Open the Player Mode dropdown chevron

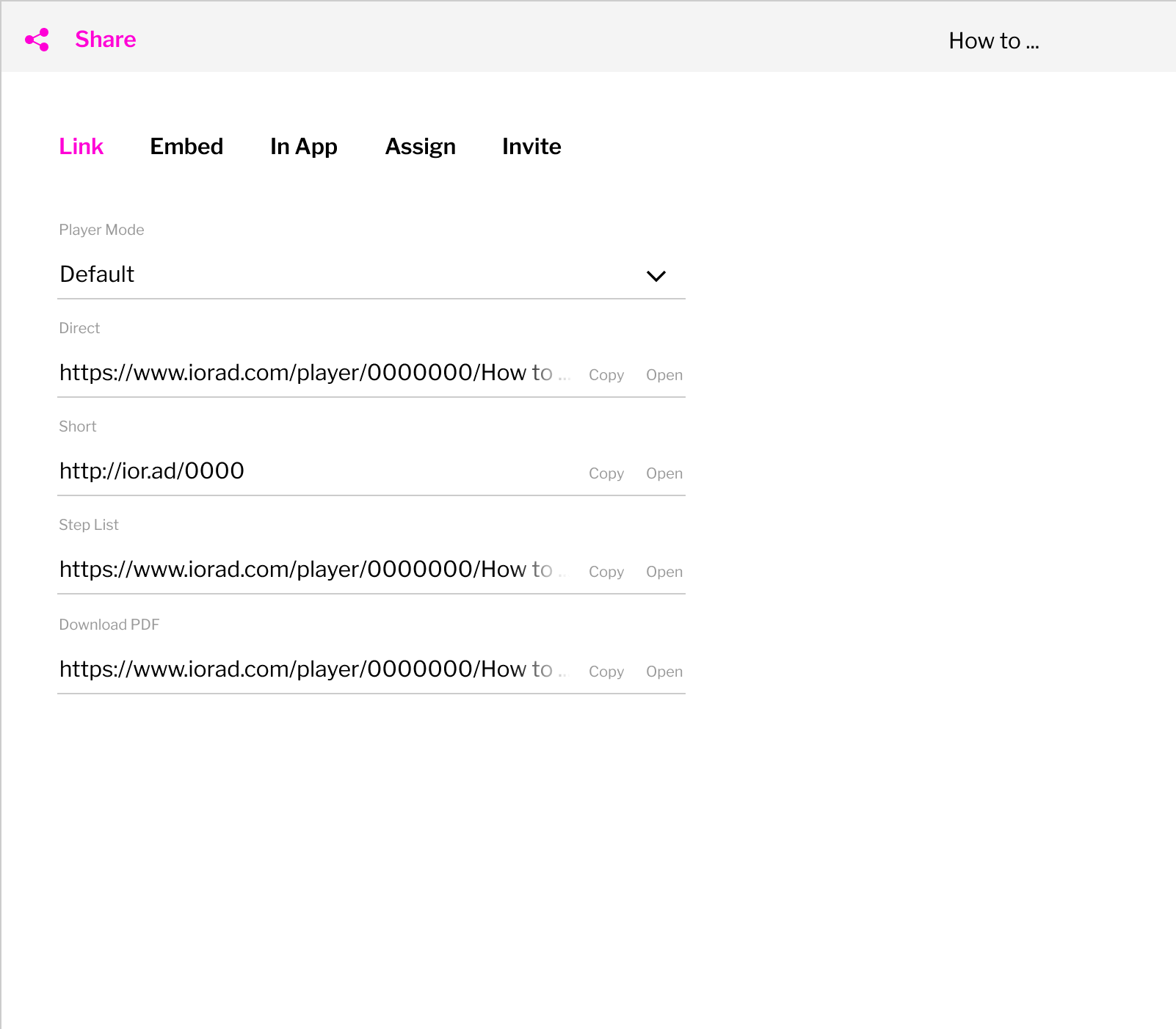point(657,276)
